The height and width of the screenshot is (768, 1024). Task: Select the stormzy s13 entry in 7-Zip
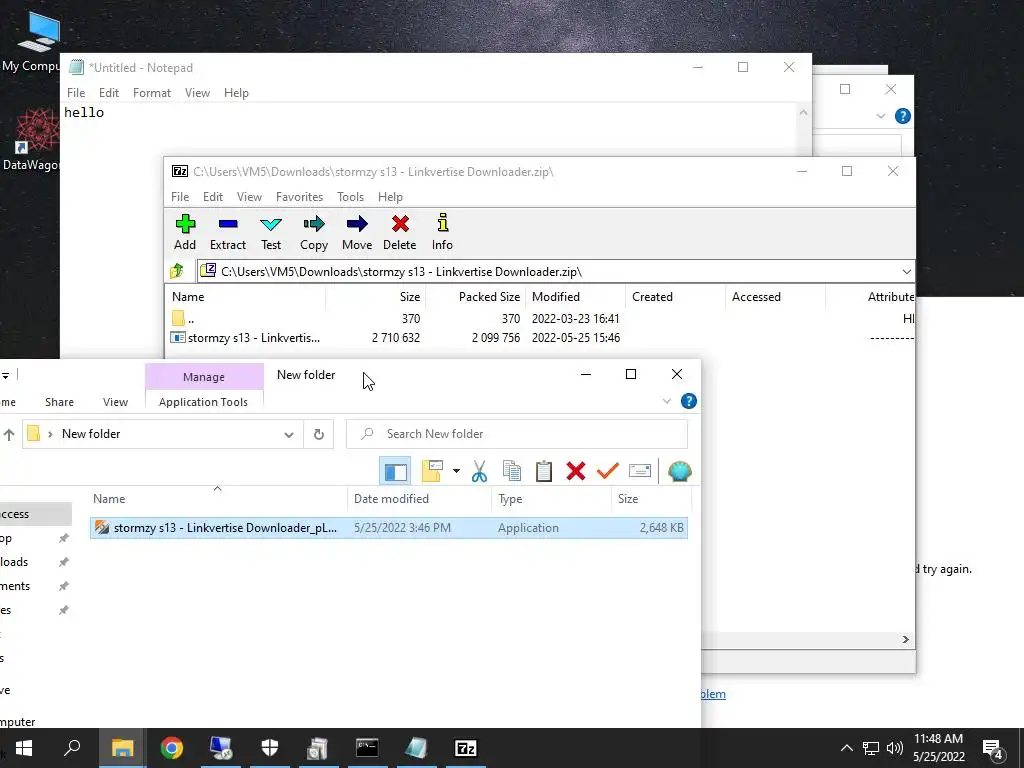pos(540,338)
